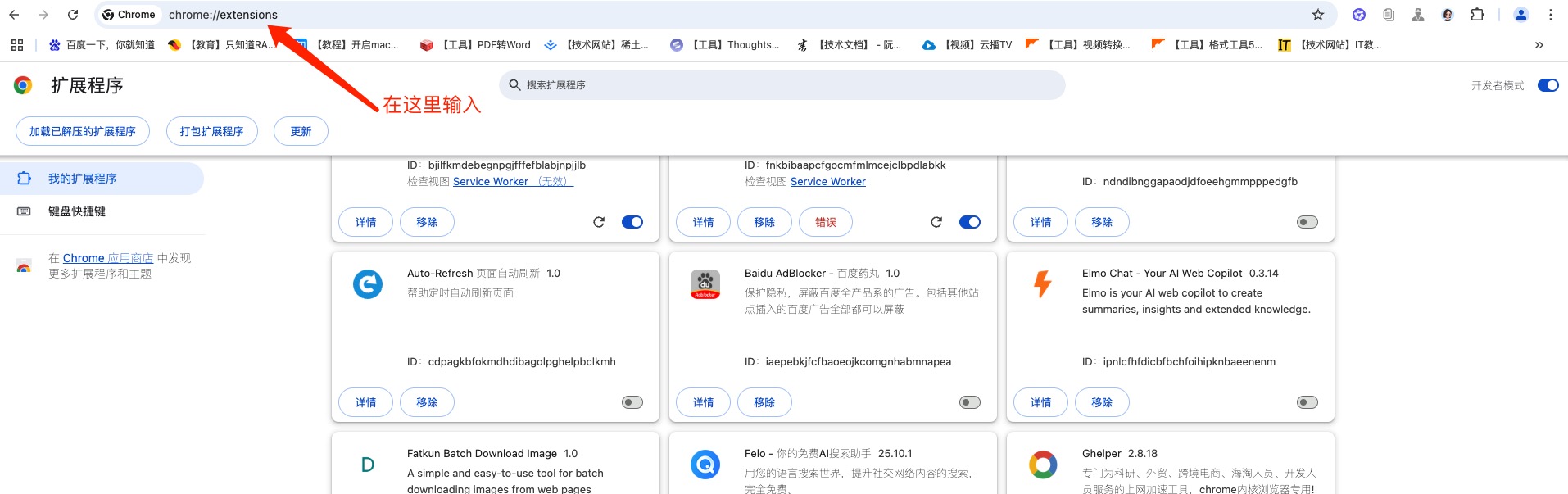Click 移除 for extension fnkbibaapcfgocmfmlmcejclbpdlabkk

click(764, 222)
